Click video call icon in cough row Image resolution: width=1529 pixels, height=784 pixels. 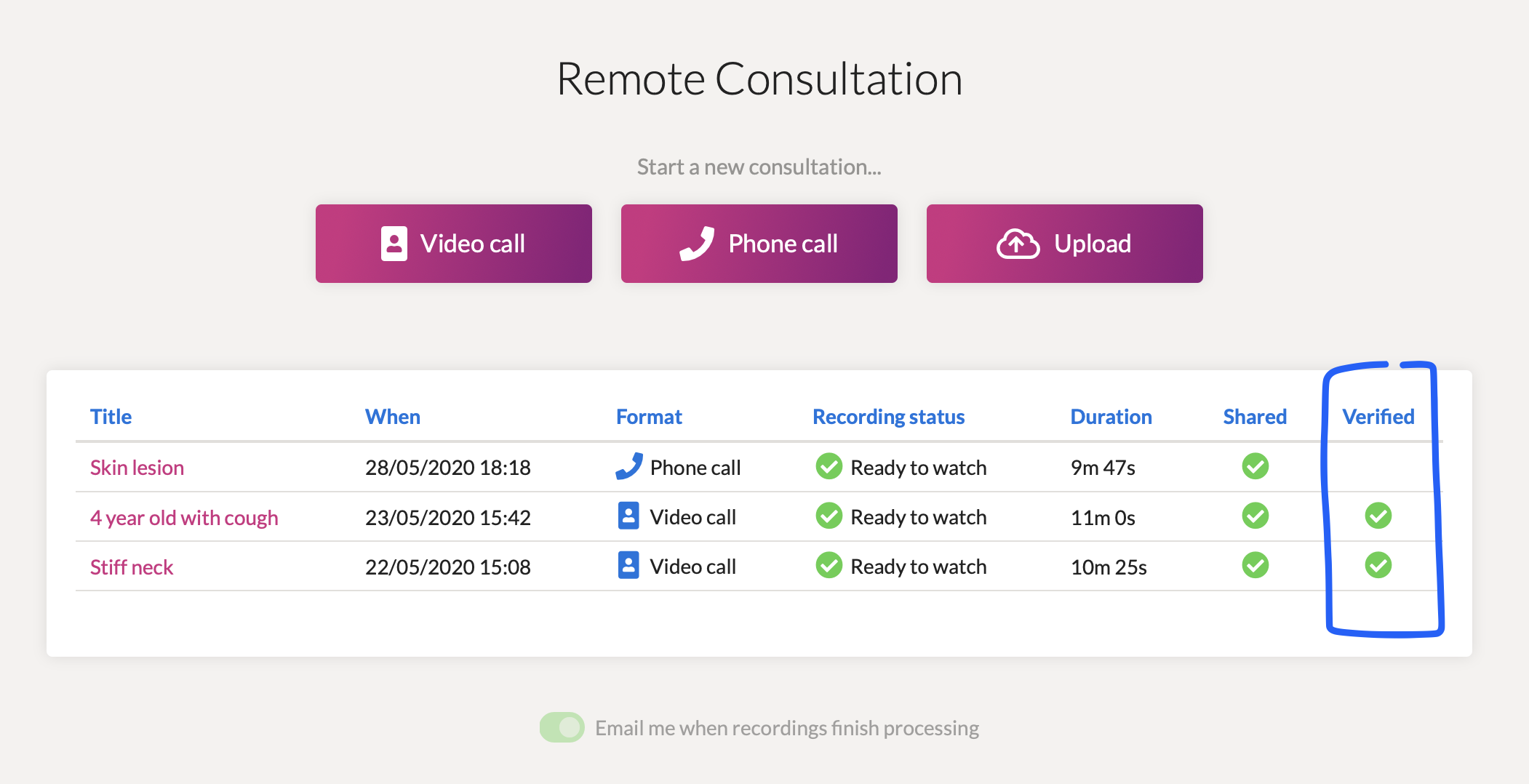click(x=628, y=516)
